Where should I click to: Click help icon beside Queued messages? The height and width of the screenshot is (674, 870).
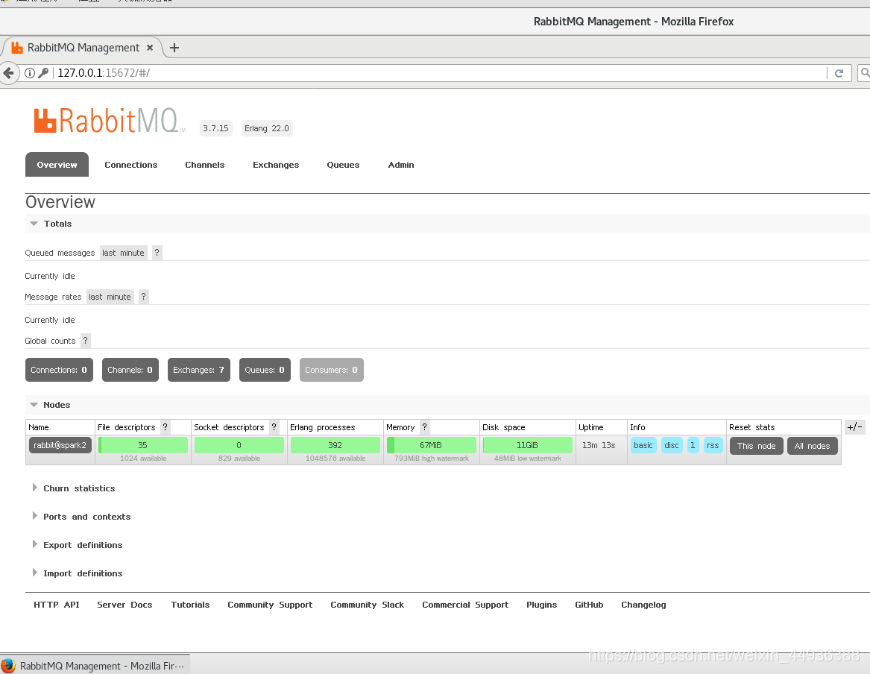157,252
